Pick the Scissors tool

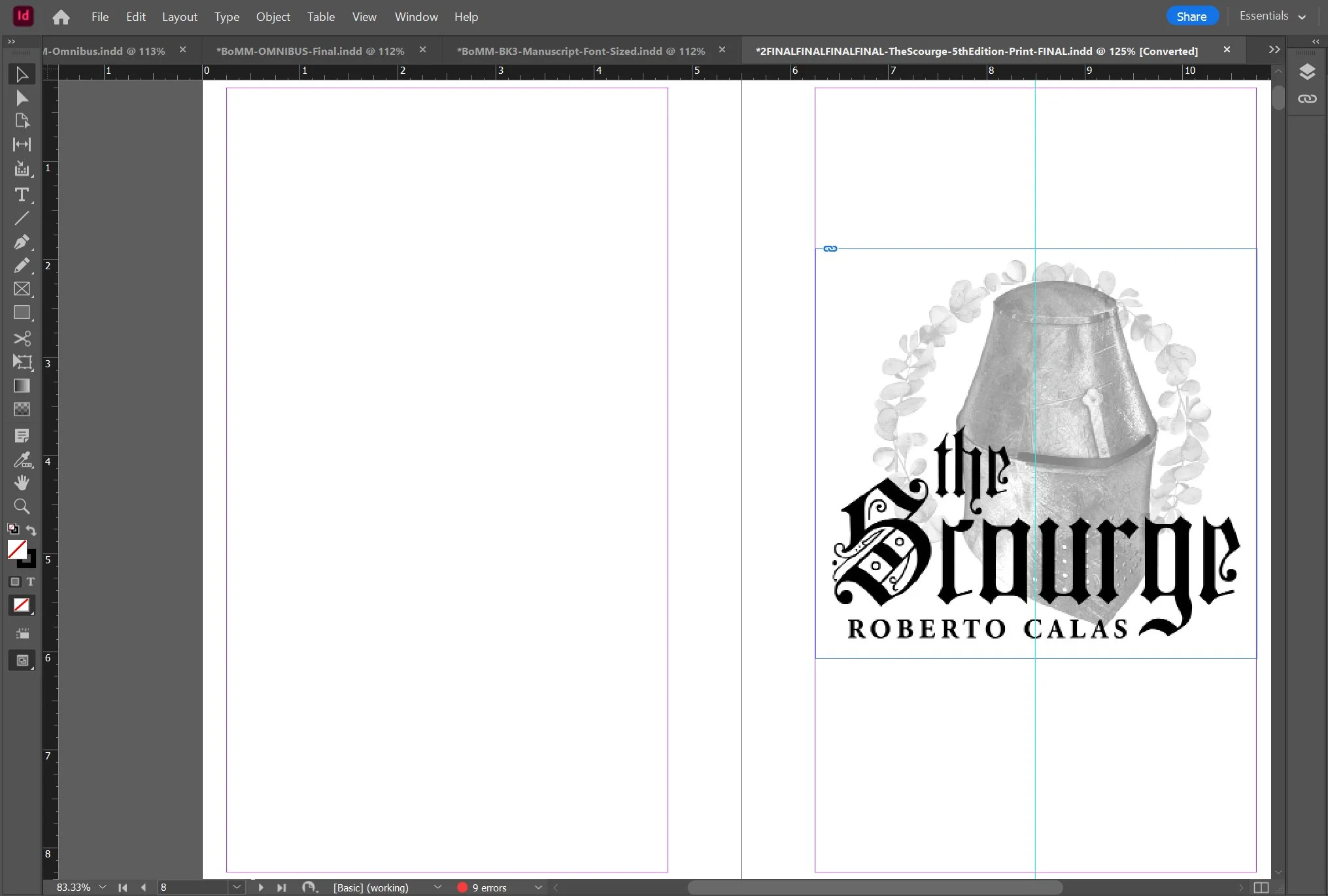[x=22, y=338]
